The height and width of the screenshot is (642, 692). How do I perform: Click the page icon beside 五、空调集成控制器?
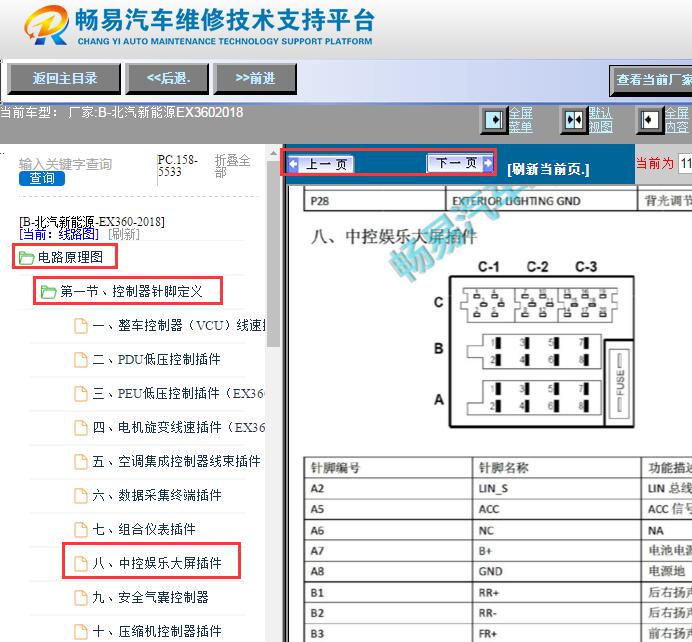[x=80, y=462]
